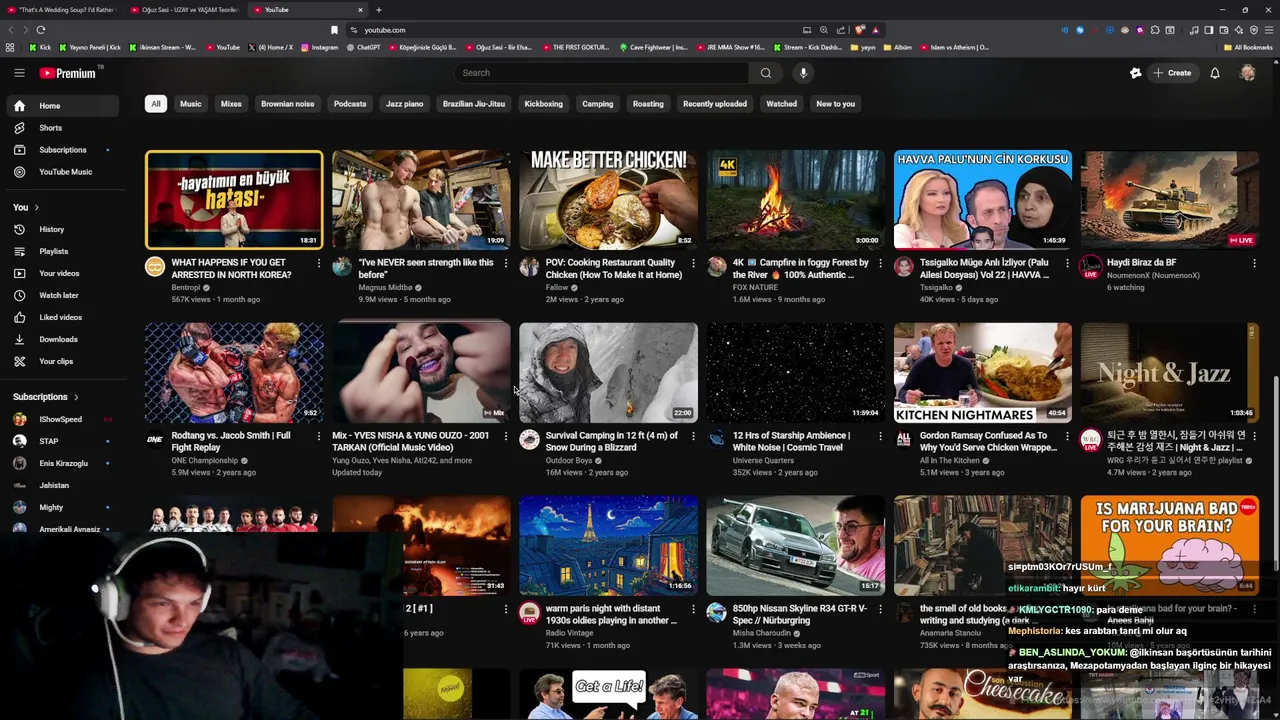Select the Kickboxing filter chip
The image size is (1280, 720).
click(544, 104)
